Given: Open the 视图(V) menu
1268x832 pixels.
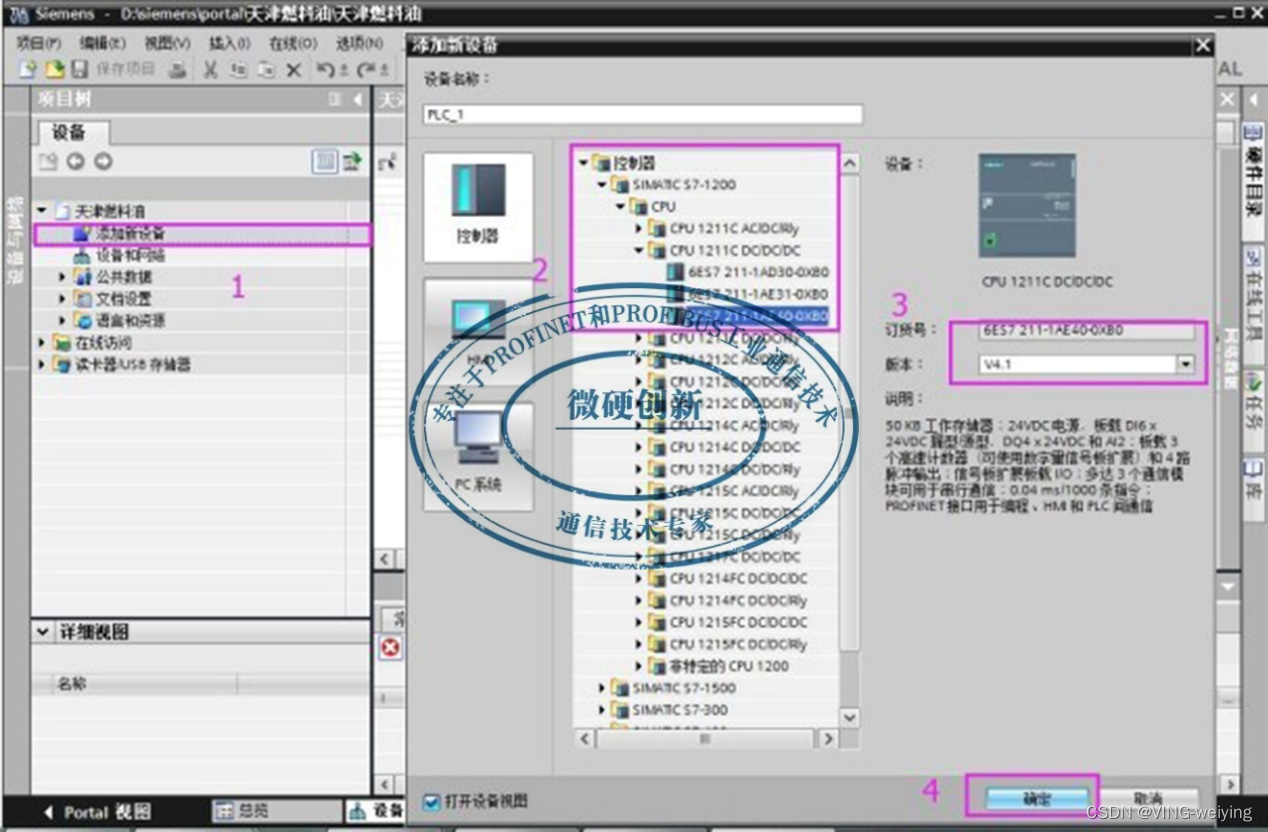Looking at the screenshot, I should 167,43.
